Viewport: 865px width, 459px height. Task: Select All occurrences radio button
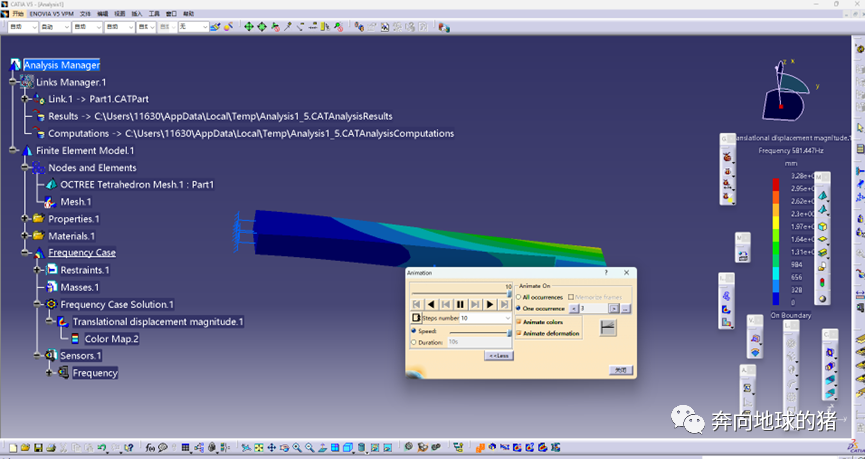point(518,297)
